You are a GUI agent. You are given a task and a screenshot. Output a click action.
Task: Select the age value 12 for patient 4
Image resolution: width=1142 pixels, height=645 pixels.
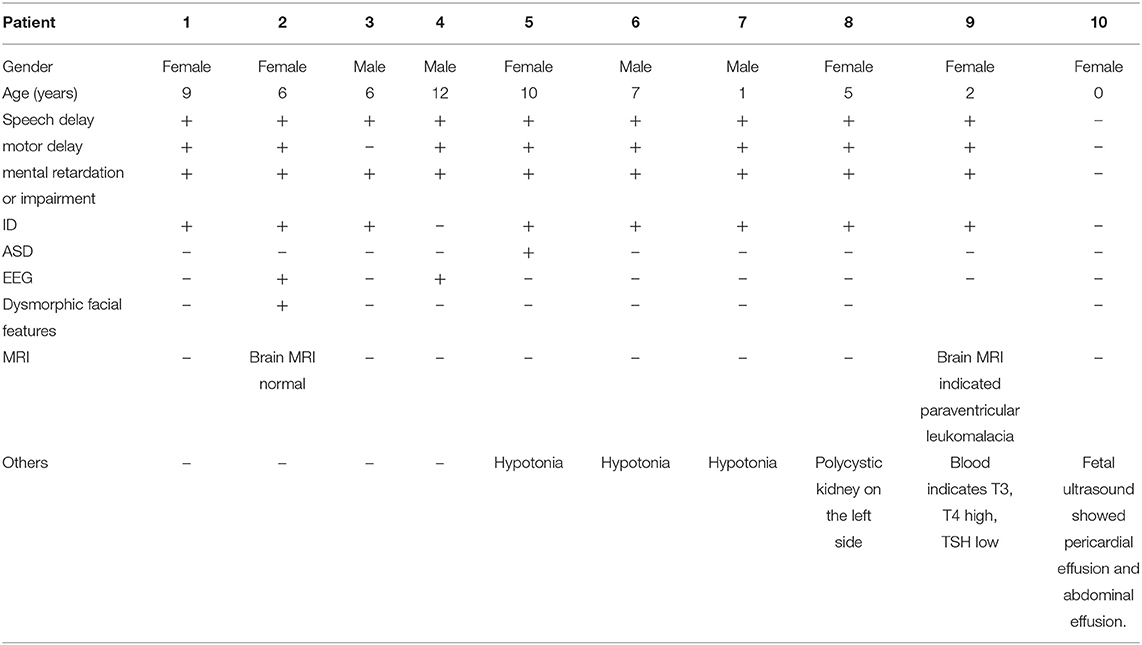pos(439,94)
